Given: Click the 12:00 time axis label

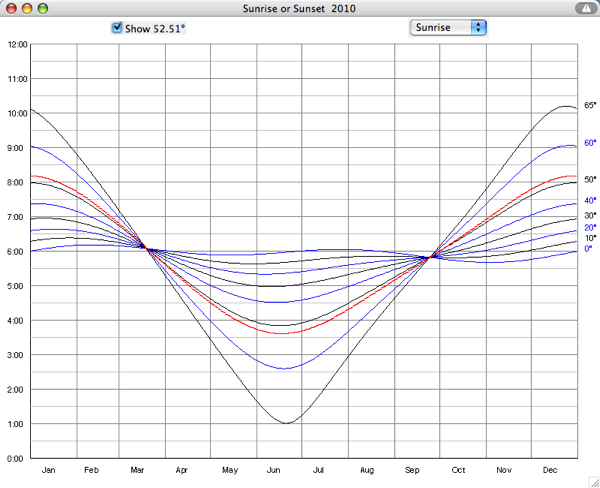Looking at the screenshot, I should tap(18, 45).
